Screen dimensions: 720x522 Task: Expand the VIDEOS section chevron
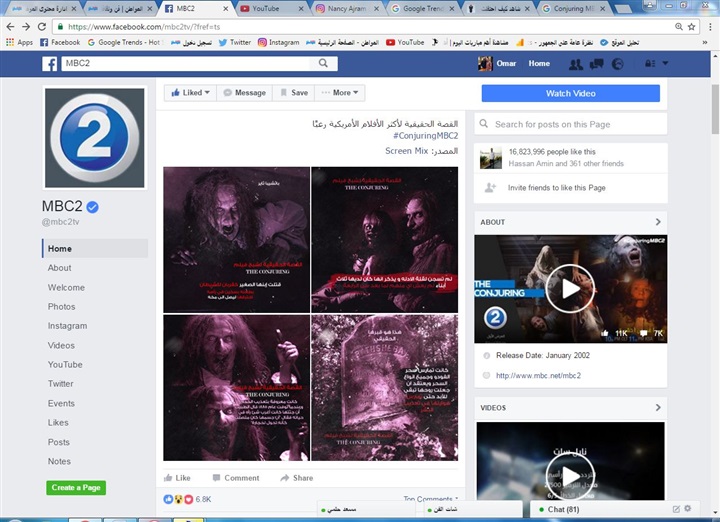658,407
